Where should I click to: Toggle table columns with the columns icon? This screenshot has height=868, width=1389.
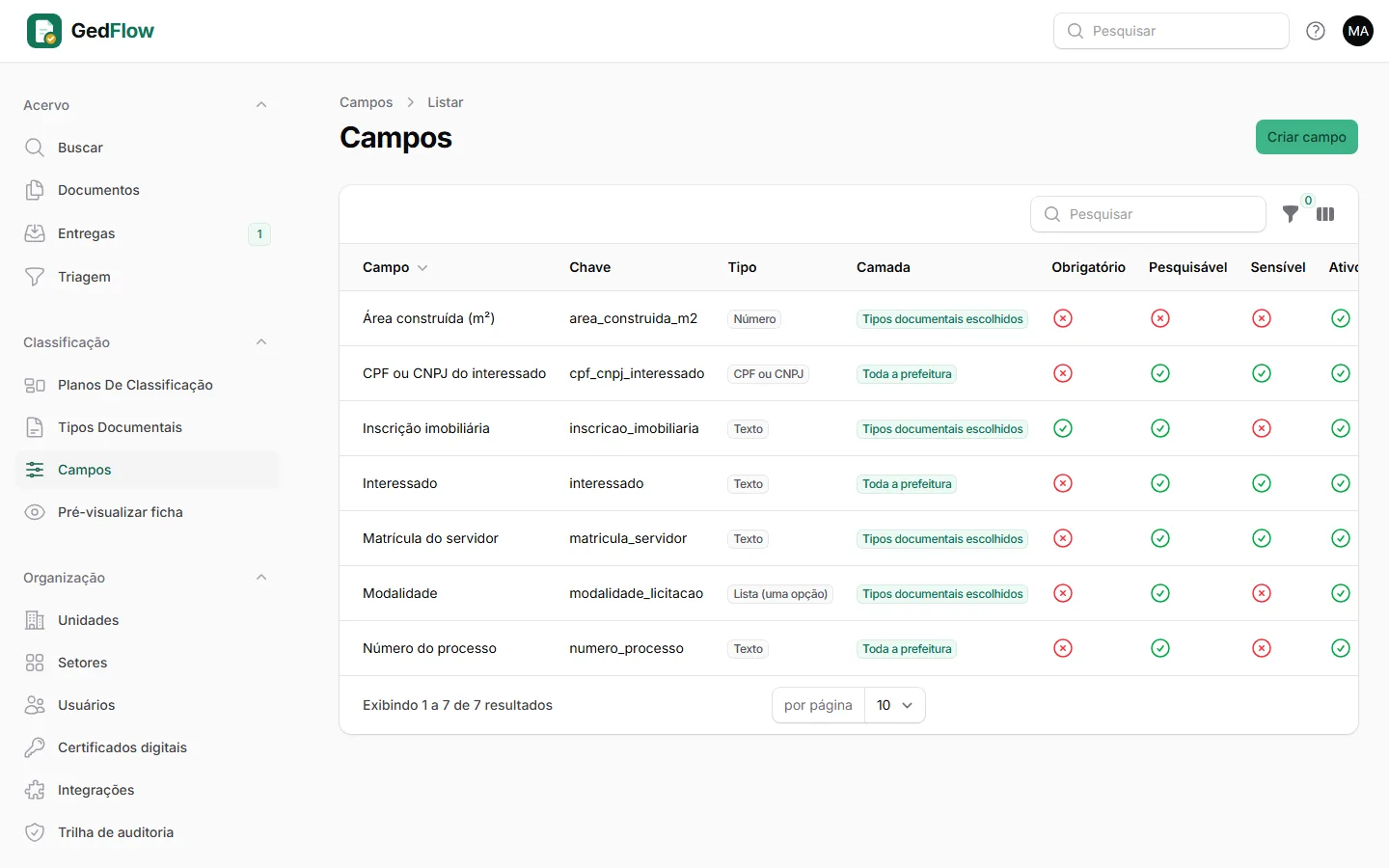1325,214
